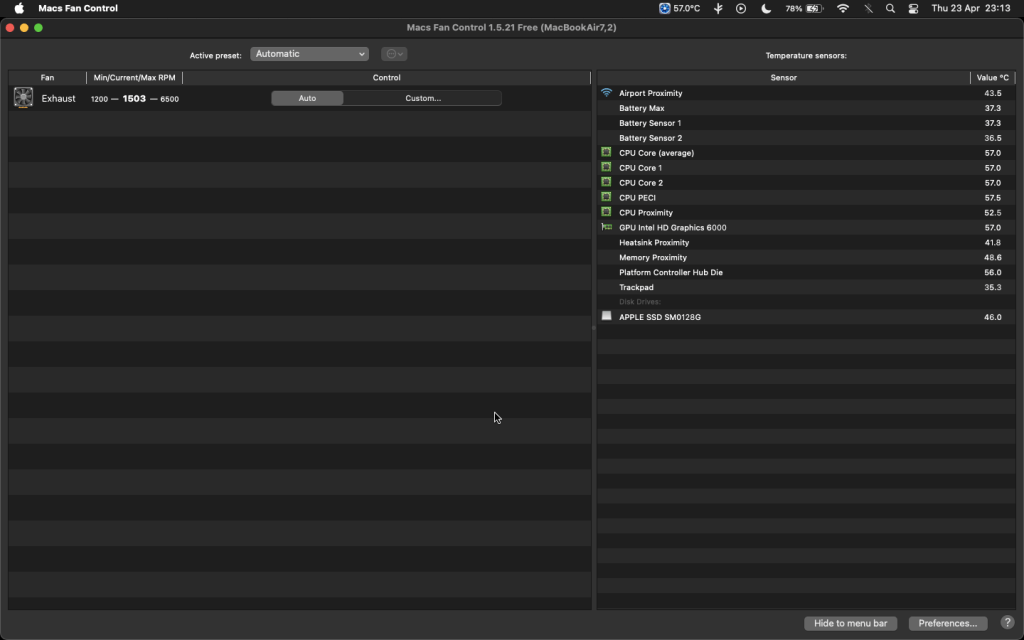Set Exhaust fan control to Auto
Image resolution: width=1024 pixels, height=640 pixels.
pos(307,98)
